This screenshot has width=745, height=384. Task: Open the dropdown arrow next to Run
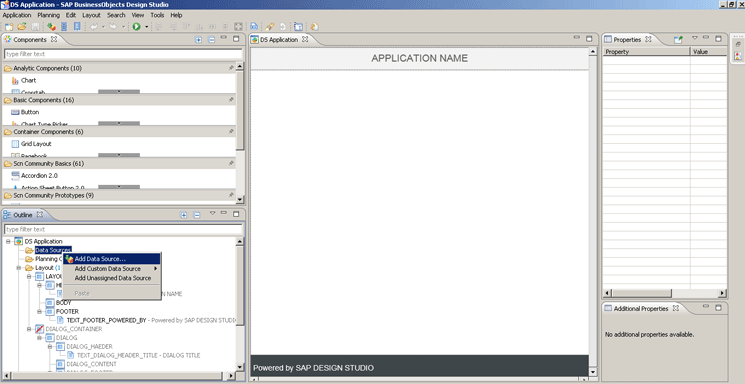(x=146, y=27)
